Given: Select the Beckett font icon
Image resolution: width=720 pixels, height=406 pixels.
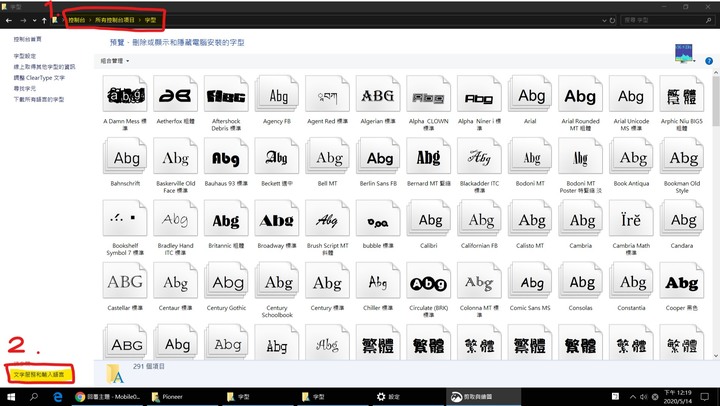Looking at the screenshot, I should (x=277, y=157).
